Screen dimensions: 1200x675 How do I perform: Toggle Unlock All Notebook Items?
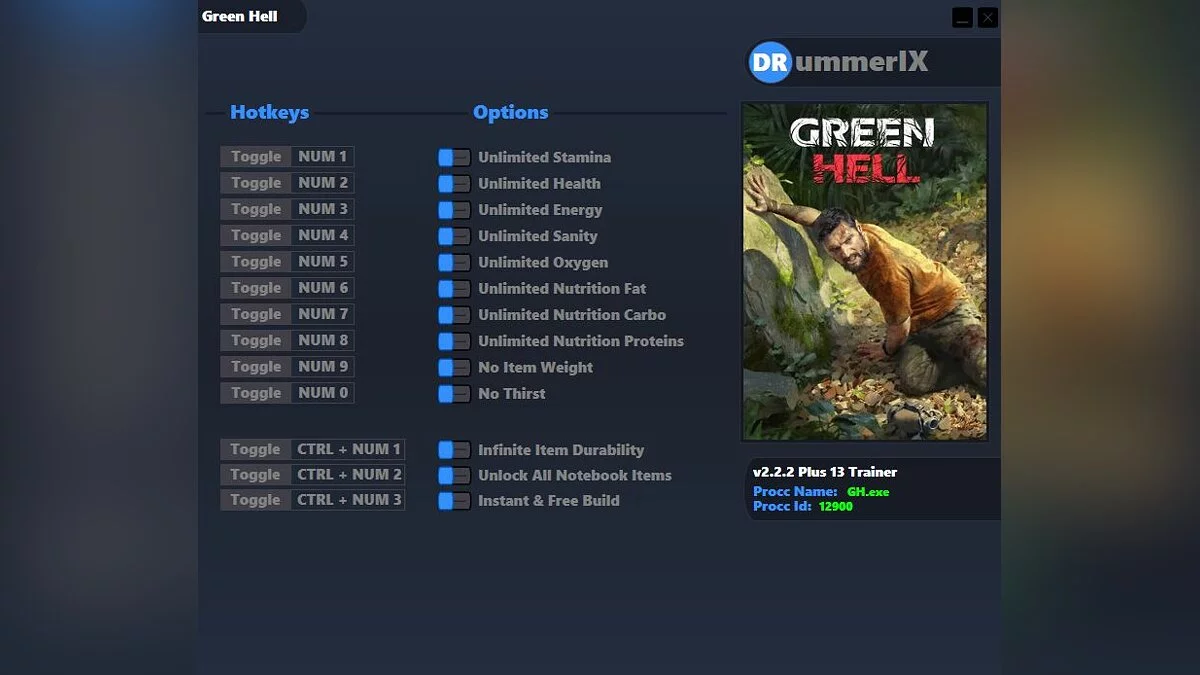tap(453, 475)
